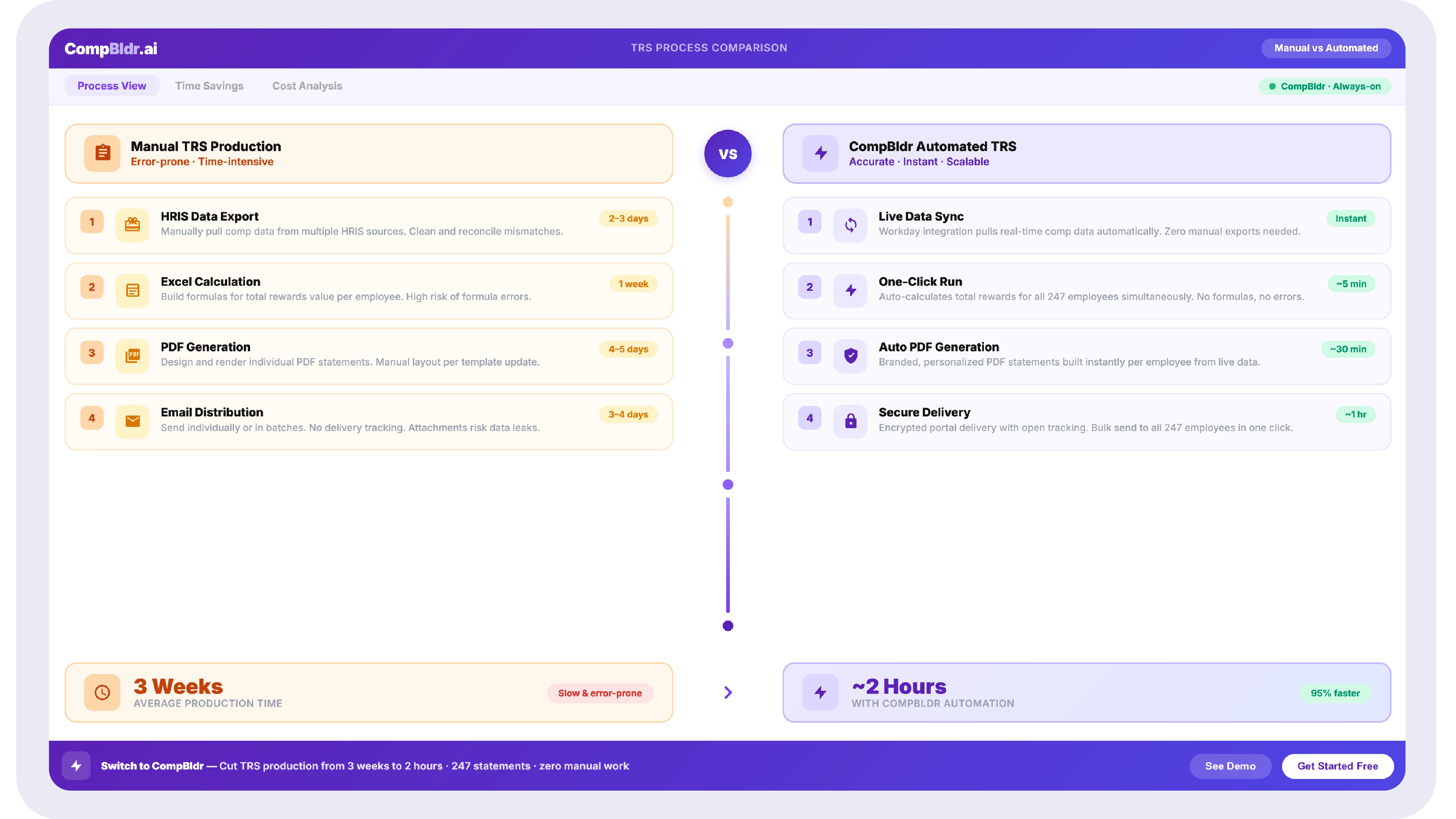1456x819 pixels.
Task: Click the lightning icon beside ~2 Hours
Action: pos(820,692)
